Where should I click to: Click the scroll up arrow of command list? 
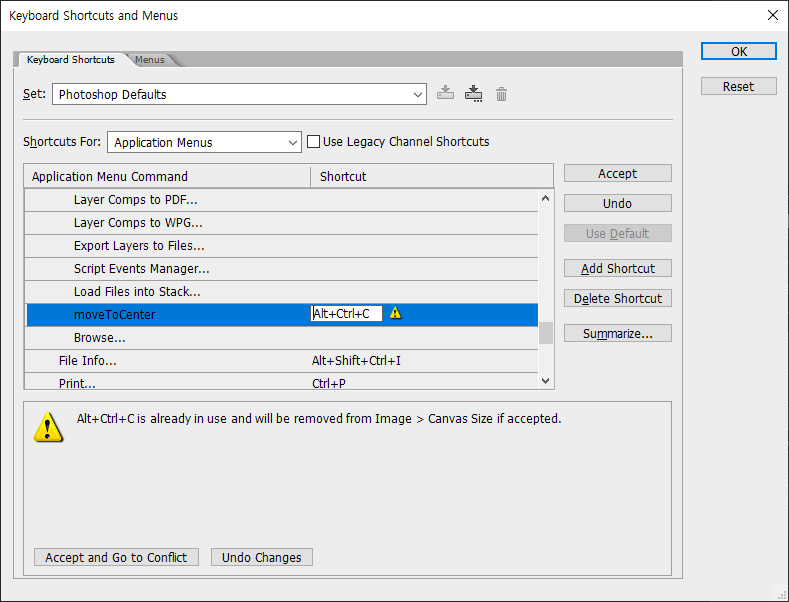(545, 198)
